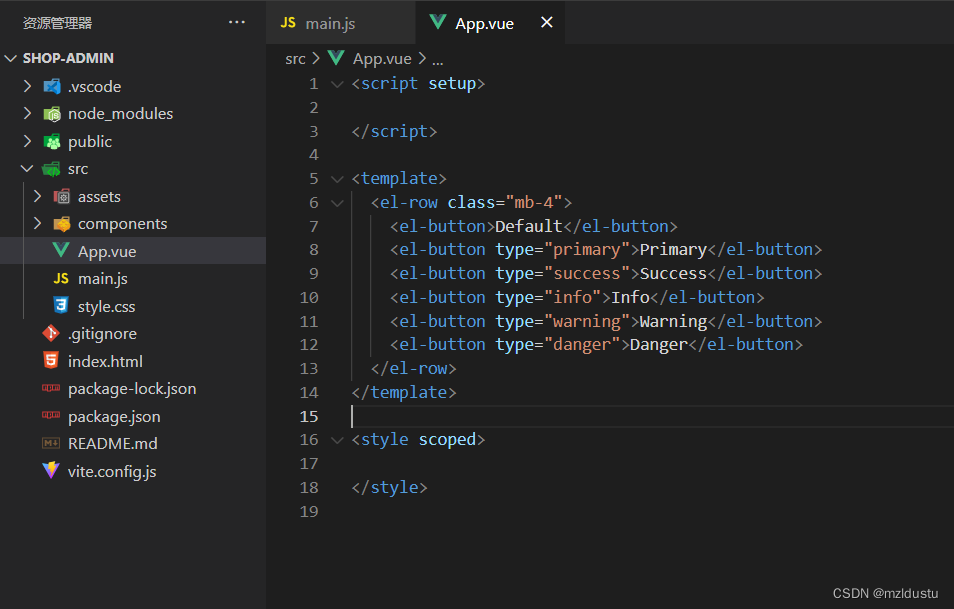Screen dimensions: 954x609
Task: Expand the node_modules folder chevron
Action: (x=27, y=113)
